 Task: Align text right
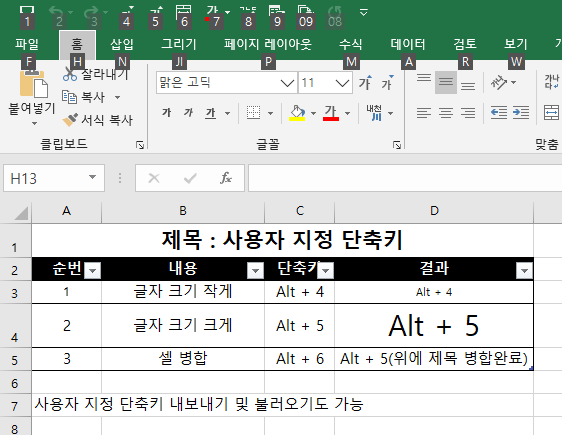pyautogui.click(x=468, y=113)
